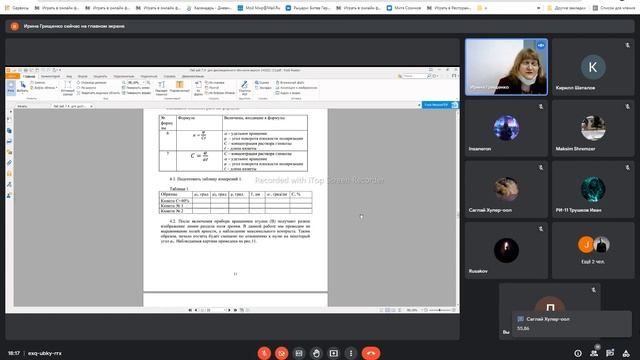The image size is (640, 360).
Task: Toggle captions in the call bar
Action: (x=299, y=353)
